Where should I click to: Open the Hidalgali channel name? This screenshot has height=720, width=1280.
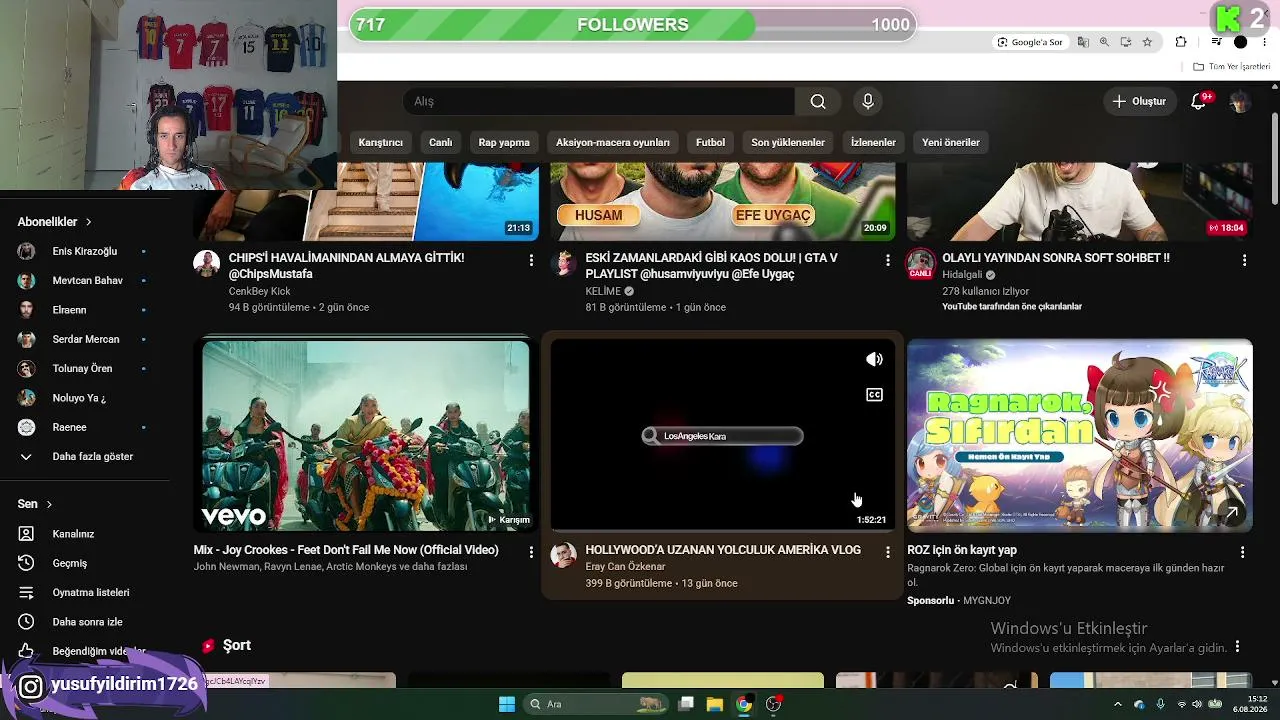click(962, 275)
